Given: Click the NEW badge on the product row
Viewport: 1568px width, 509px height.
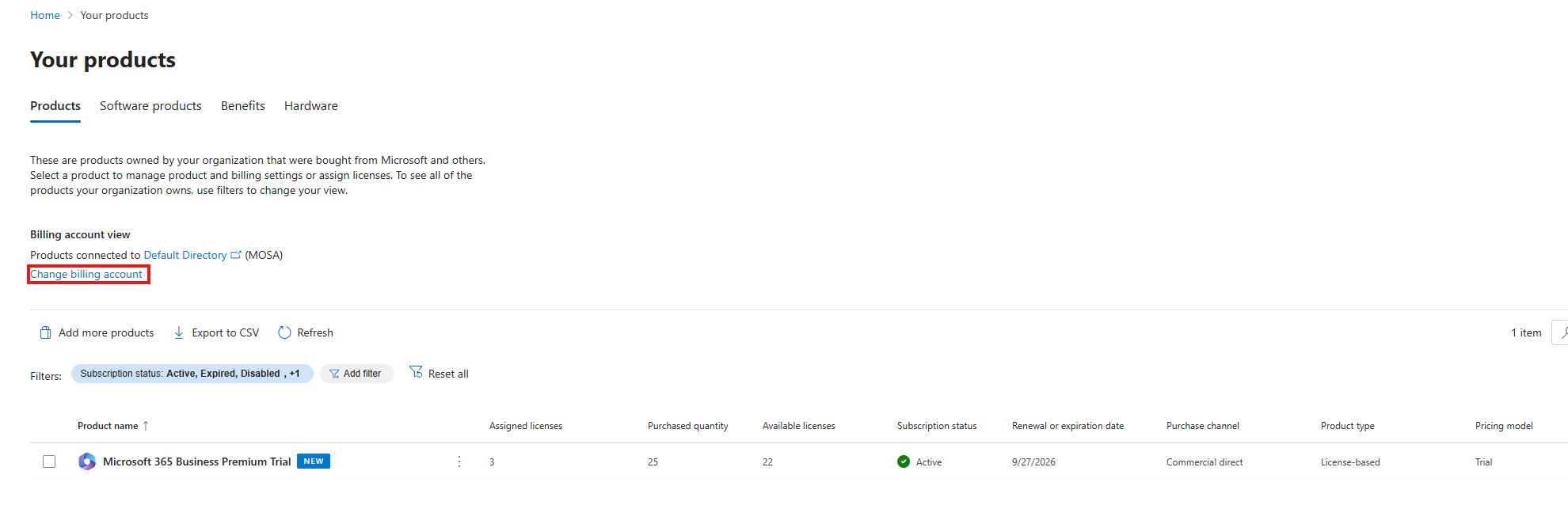Looking at the screenshot, I should pos(314,462).
